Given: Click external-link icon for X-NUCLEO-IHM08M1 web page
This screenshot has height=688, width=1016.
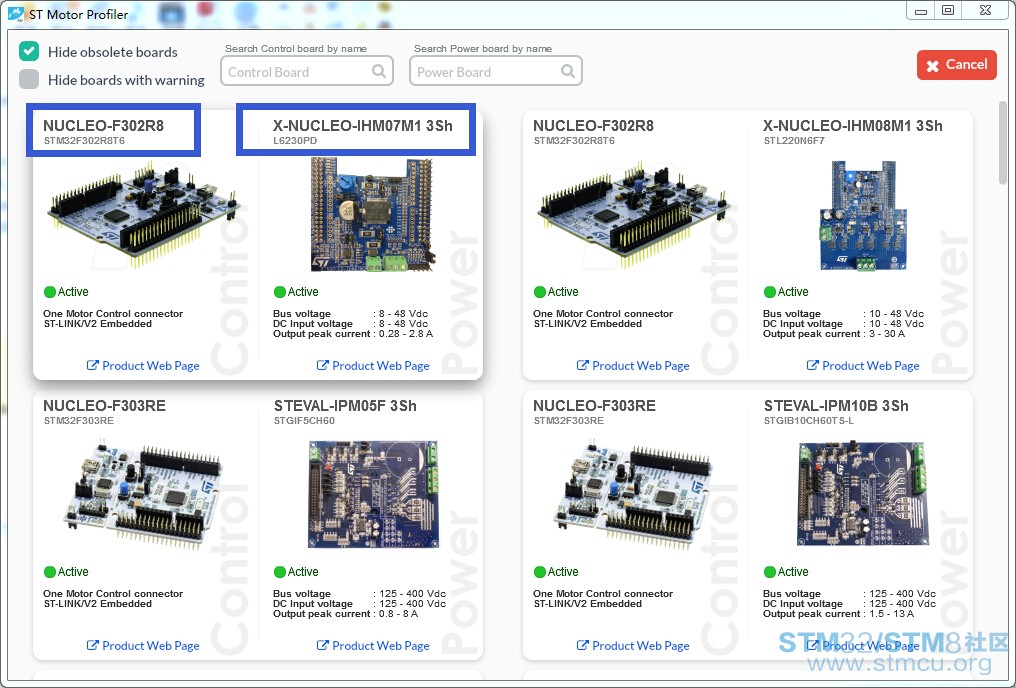Looking at the screenshot, I should [x=813, y=365].
